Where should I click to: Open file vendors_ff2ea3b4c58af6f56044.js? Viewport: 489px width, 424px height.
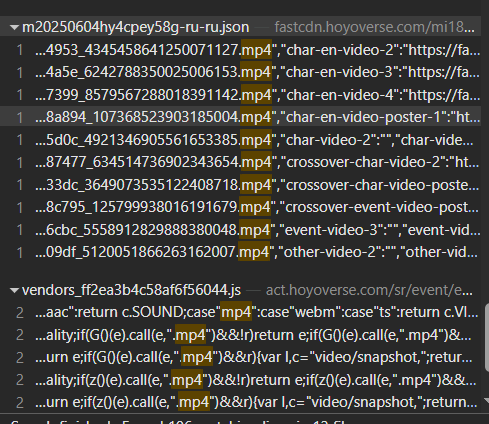tap(131, 290)
